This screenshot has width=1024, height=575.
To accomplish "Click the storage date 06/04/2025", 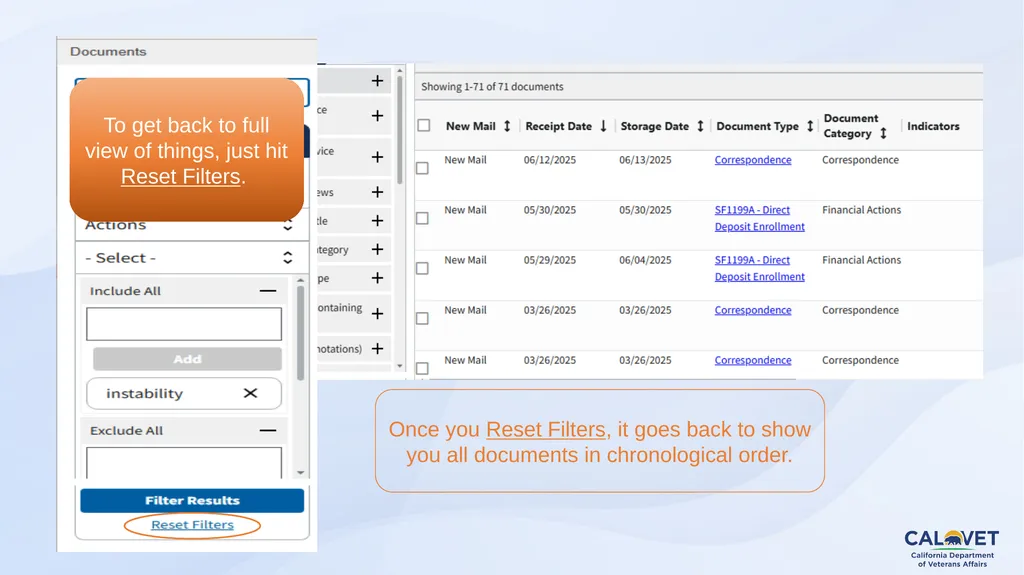I will click(645, 260).
